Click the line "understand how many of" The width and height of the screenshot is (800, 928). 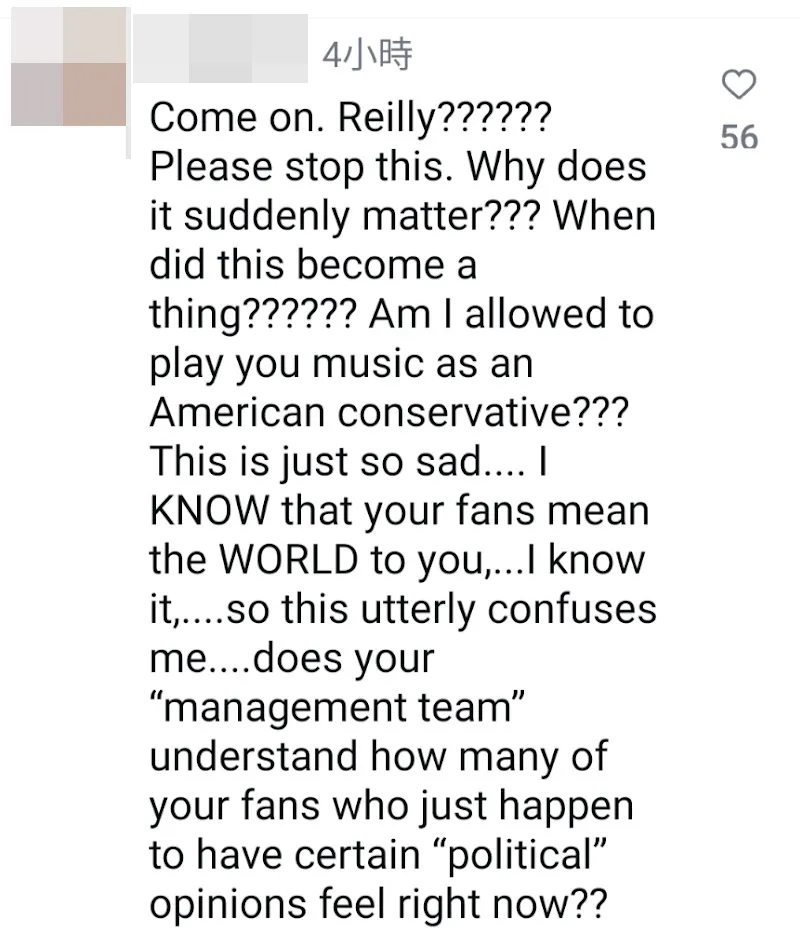point(378,755)
